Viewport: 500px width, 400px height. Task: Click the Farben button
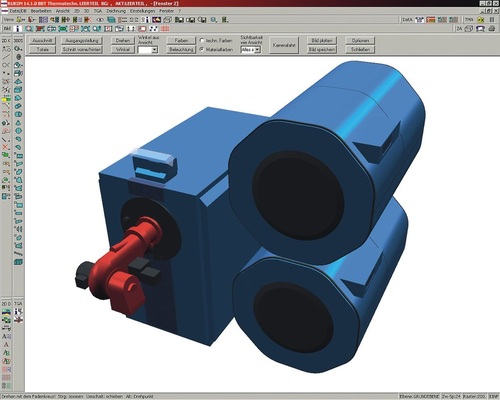181,40
